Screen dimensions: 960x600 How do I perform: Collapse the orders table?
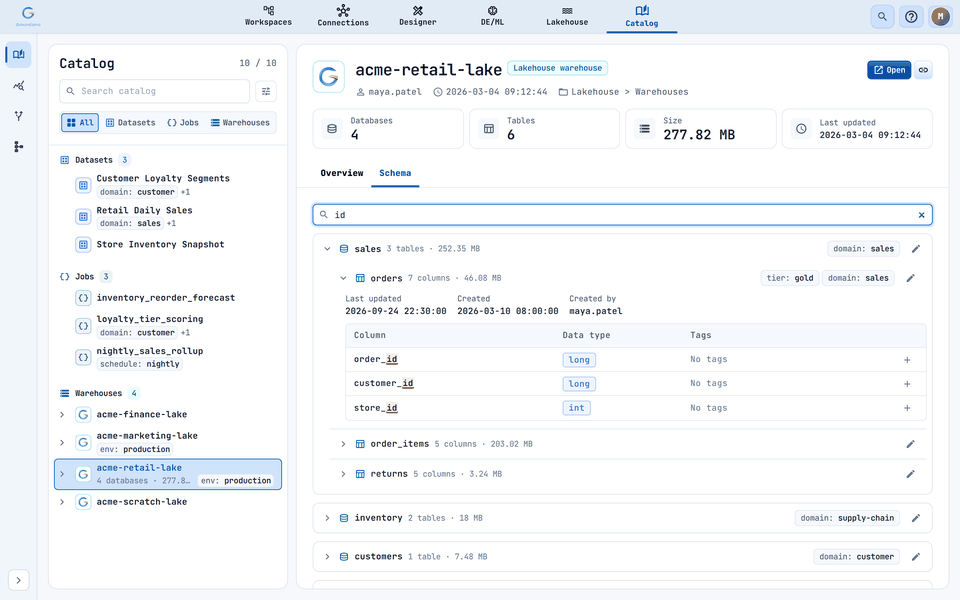click(343, 278)
